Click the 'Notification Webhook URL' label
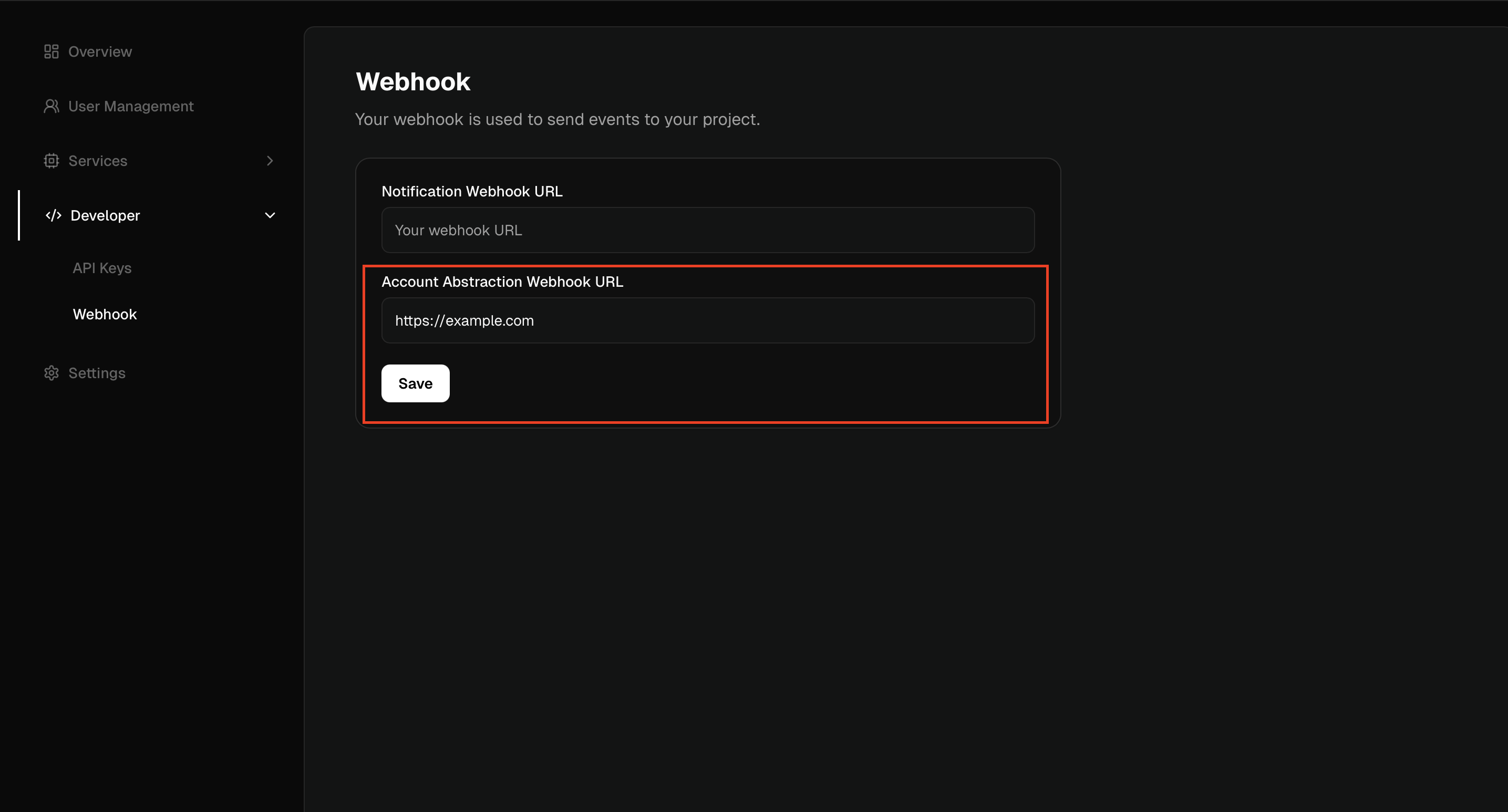Image resolution: width=1508 pixels, height=812 pixels. tap(472, 191)
